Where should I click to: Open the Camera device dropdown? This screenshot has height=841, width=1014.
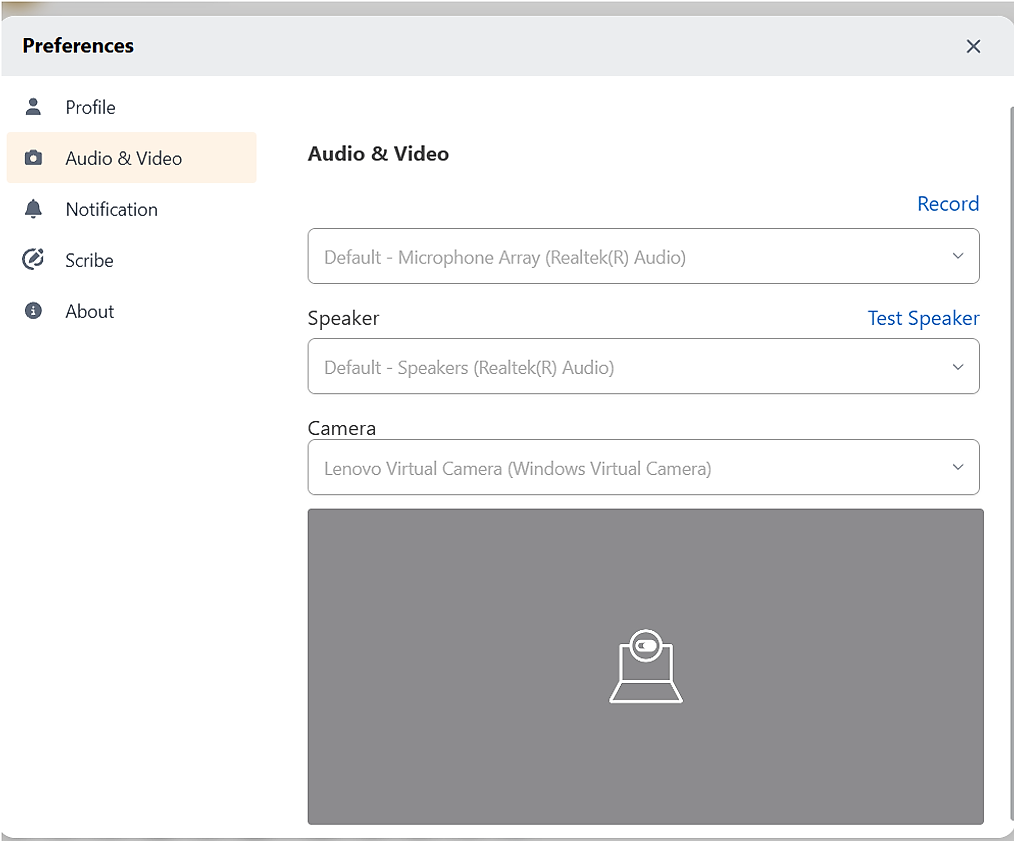click(643, 467)
